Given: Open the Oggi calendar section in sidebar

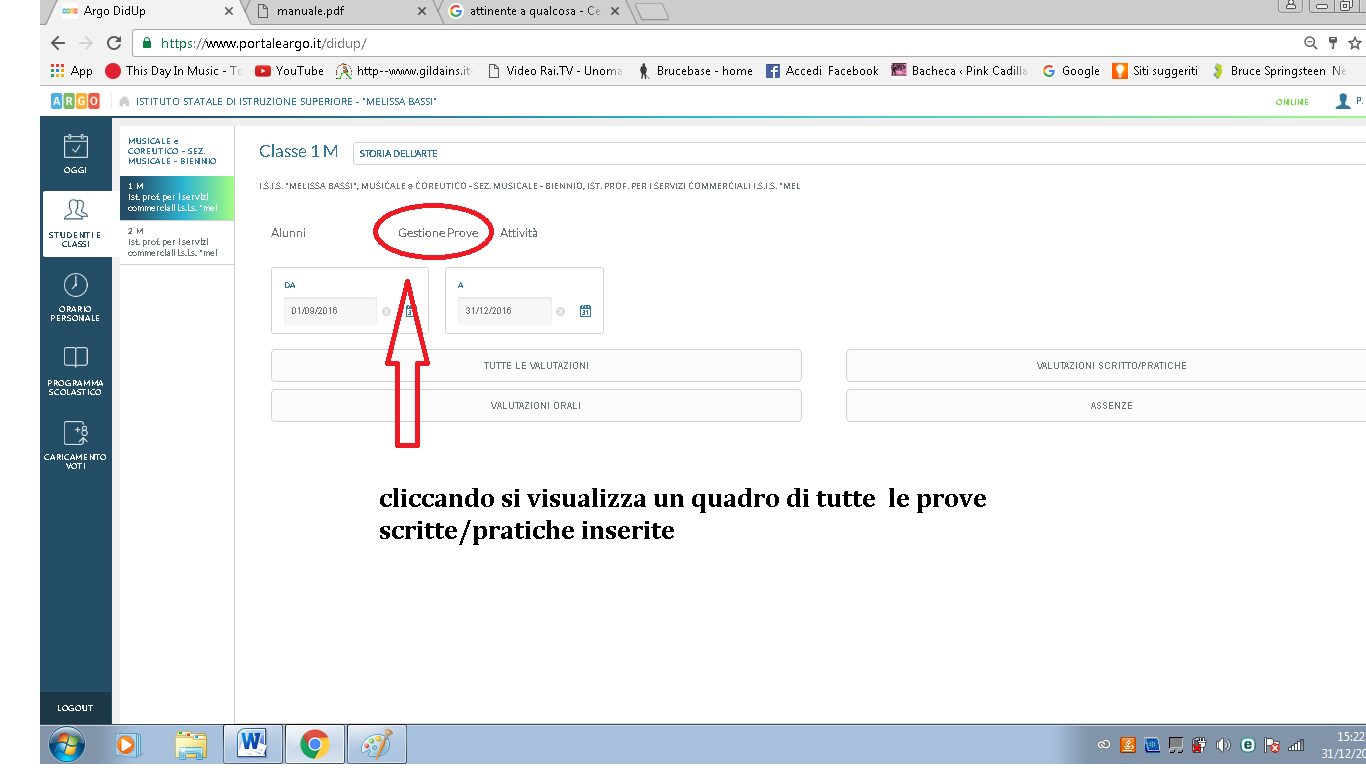Looking at the screenshot, I should point(76,153).
